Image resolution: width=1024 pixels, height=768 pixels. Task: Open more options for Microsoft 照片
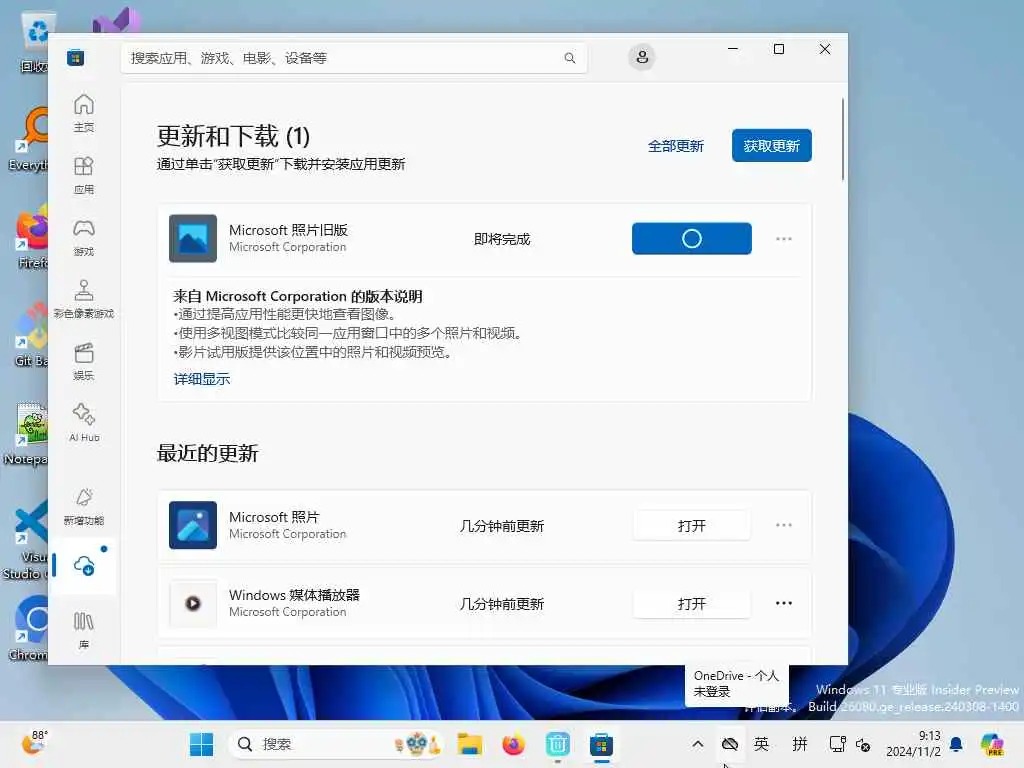click(x=784, y=525)
